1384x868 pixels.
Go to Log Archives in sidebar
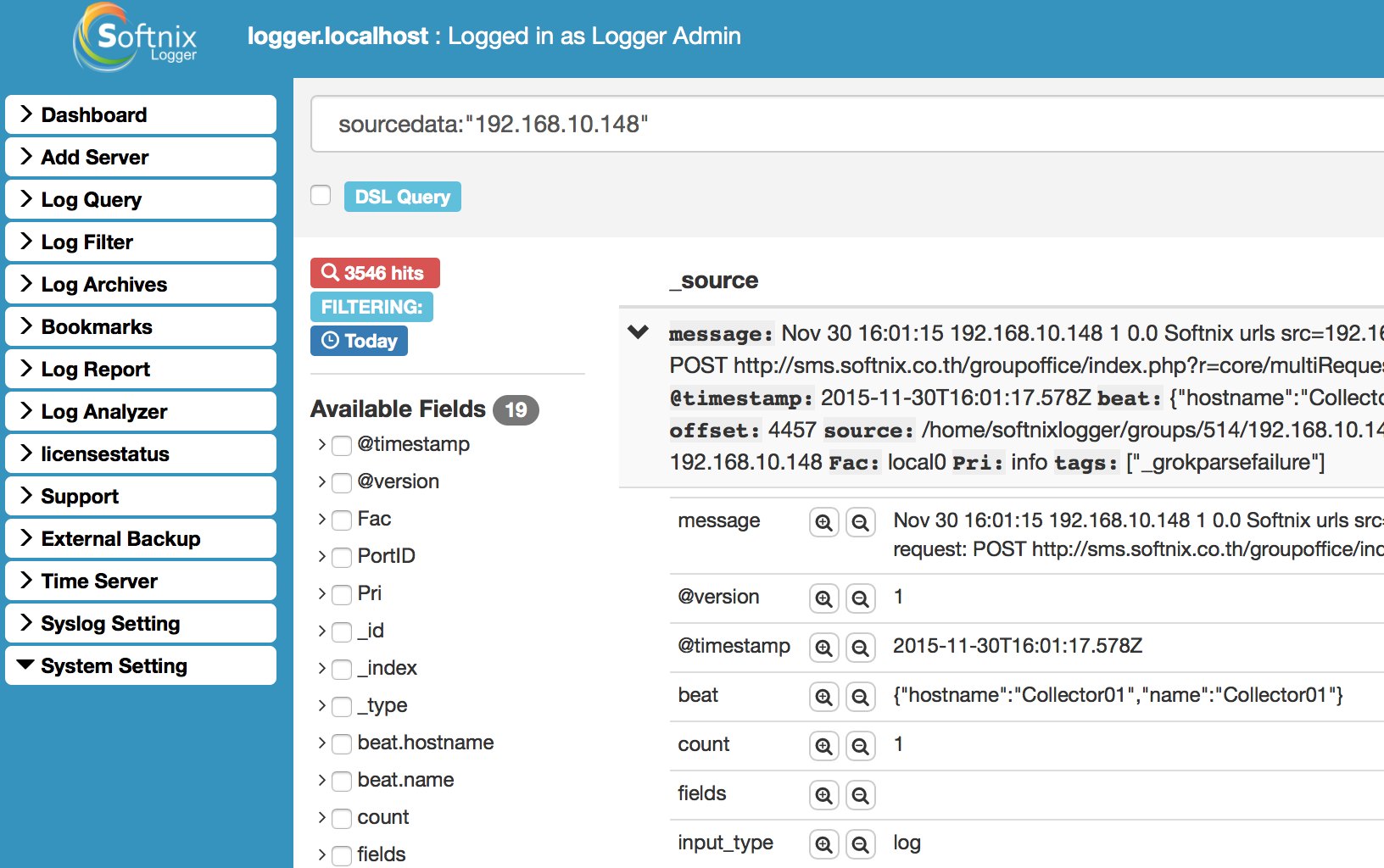(141, 284)
